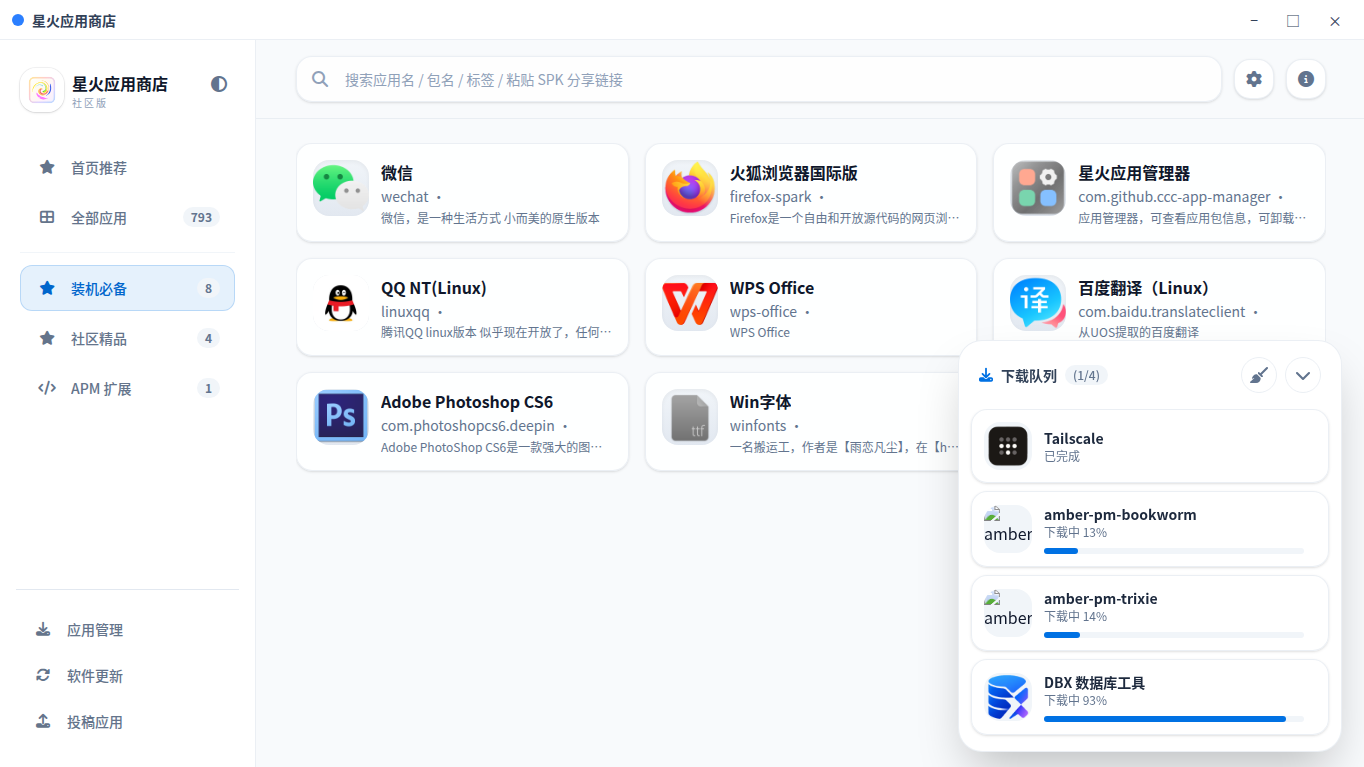Image resolution: width=1364 pixels, height=767 pixels.
Task: Click the amber-pm-trixie package name
Action: [1101, 599]
